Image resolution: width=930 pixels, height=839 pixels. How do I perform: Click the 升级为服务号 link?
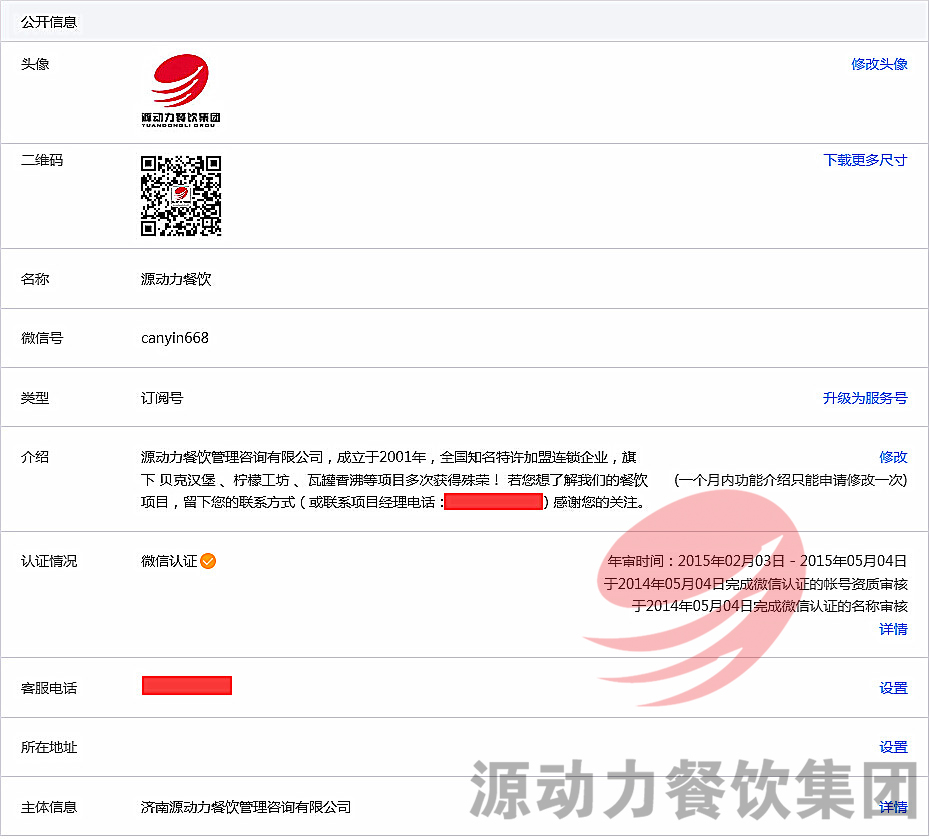coord(865,398)
